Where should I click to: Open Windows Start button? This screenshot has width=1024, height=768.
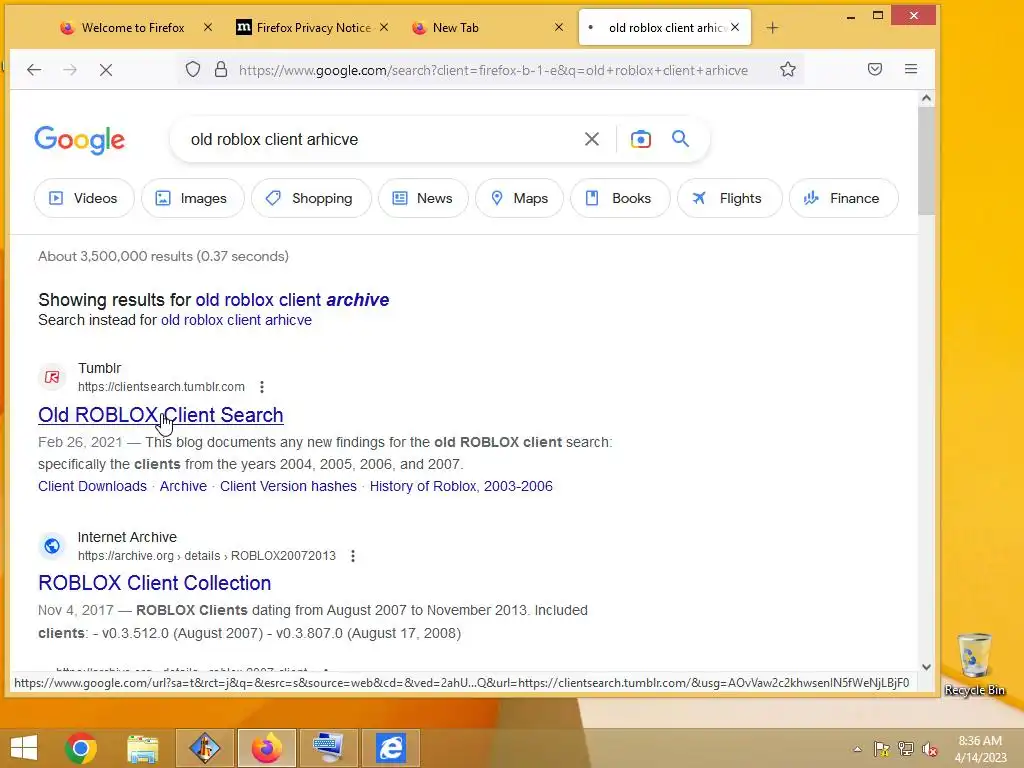tap(24, 748)
